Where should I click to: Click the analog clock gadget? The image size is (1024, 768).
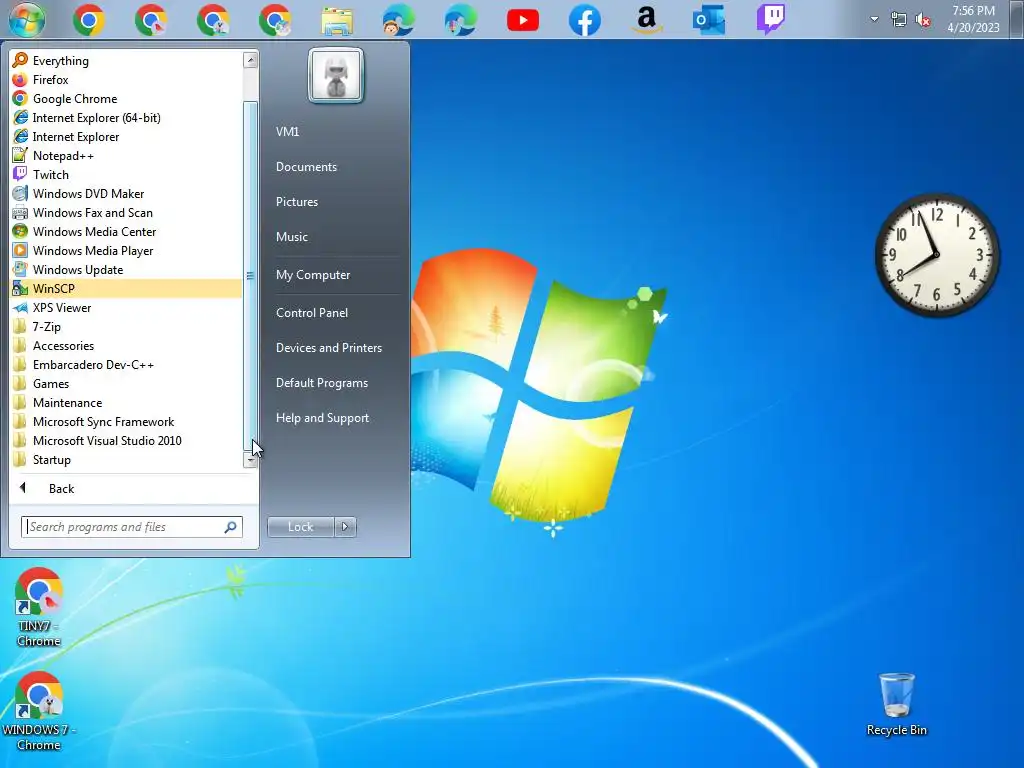pyautogui.click(x=936, y=255)
